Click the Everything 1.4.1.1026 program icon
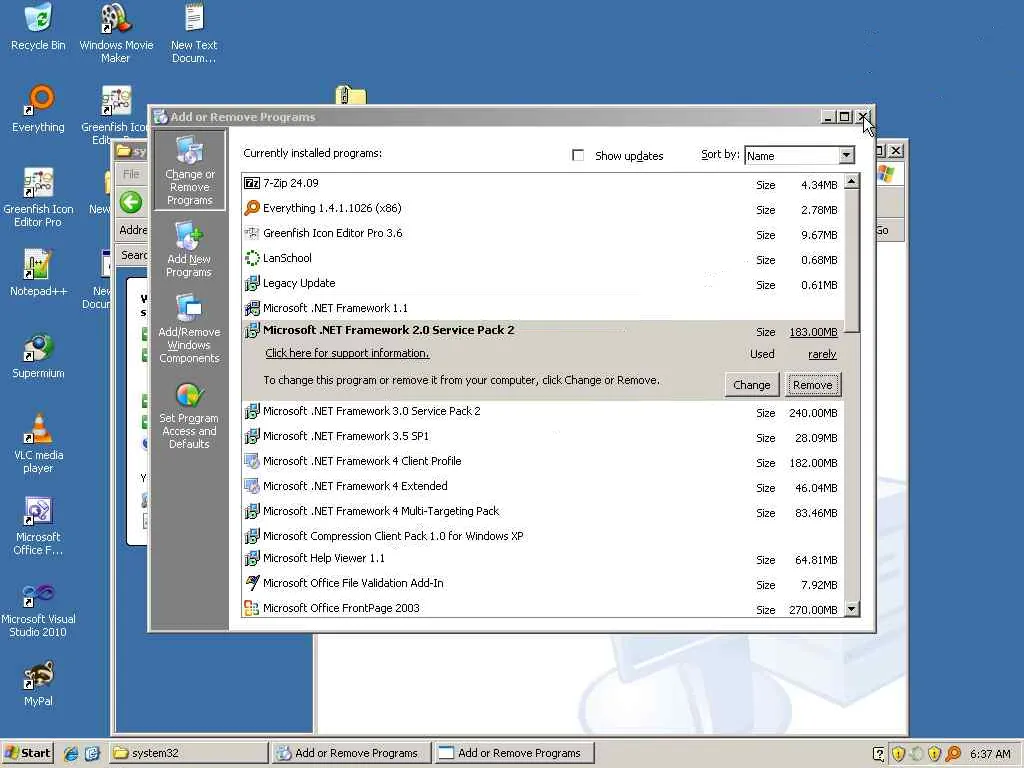This screenshot has width=1024, height=768. (251, 208)
